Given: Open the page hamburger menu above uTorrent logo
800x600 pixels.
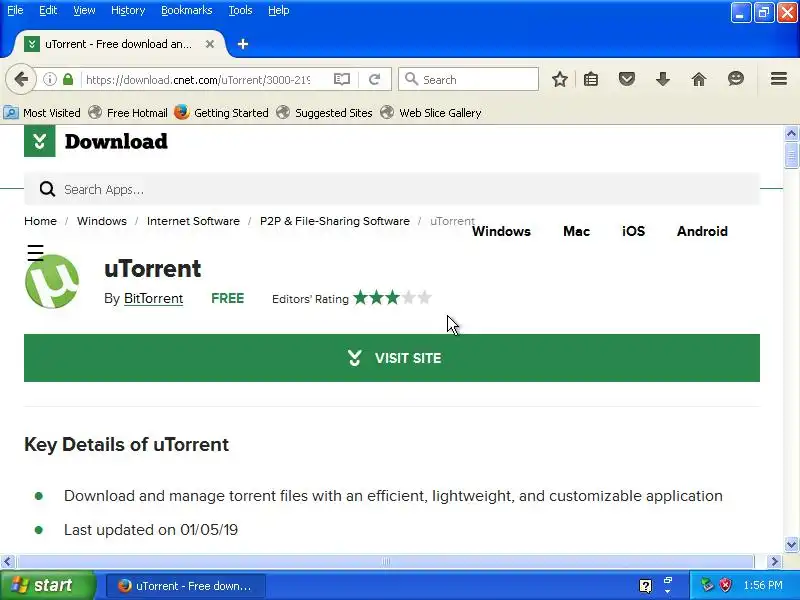Looking at the screenshot, I should [35, 253].
